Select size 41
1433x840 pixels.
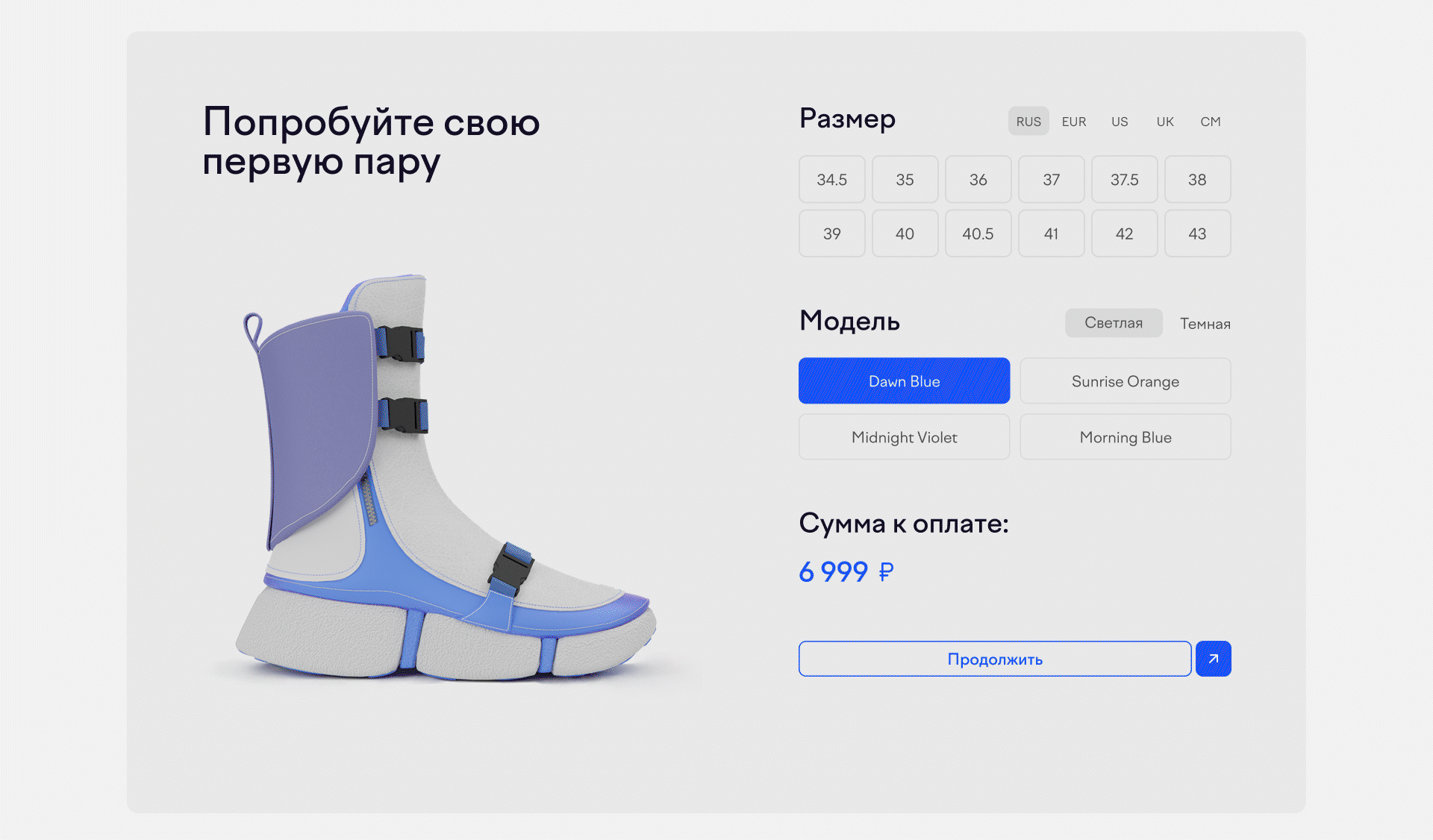pos(1051,234)
